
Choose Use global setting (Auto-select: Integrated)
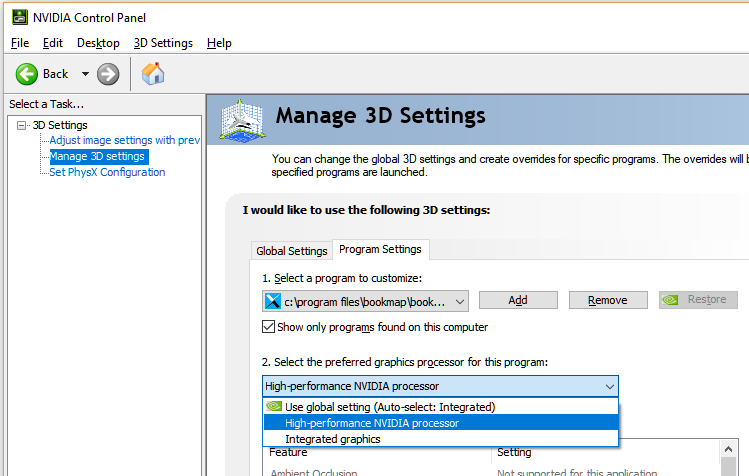[x=441, y=407]
